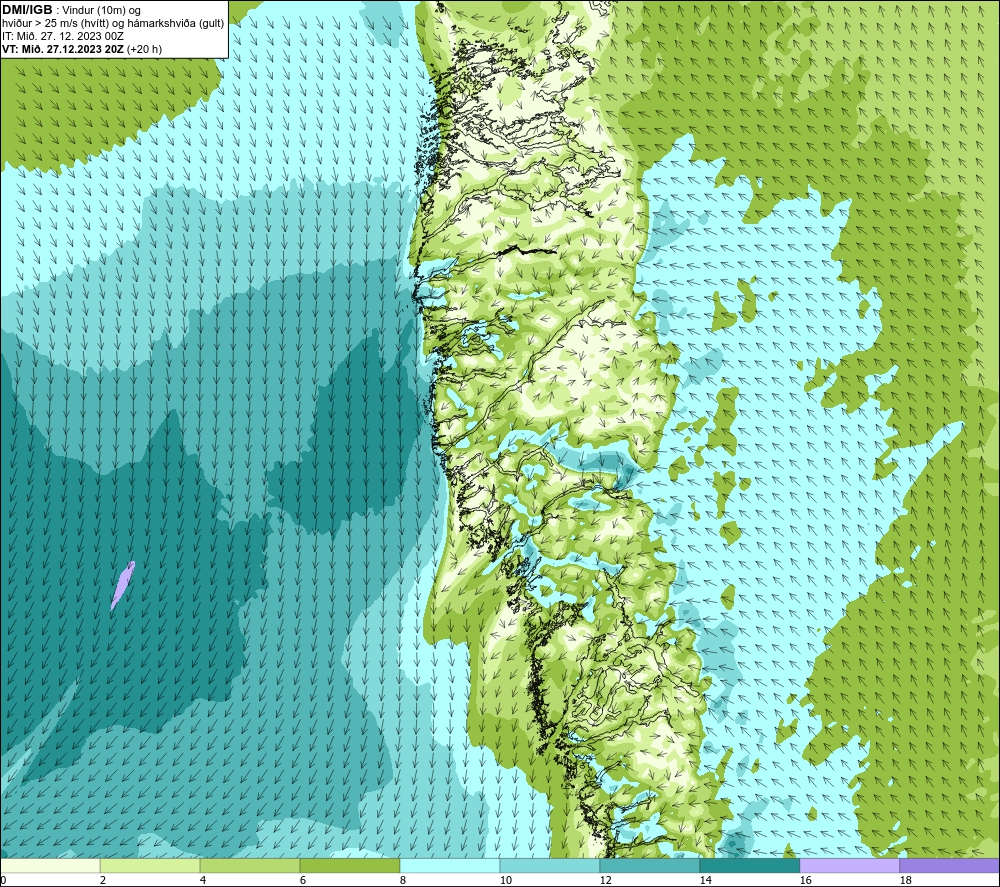This screenshot has width=1000, height=887.
Task: Click the legend label '16'
Action: 805,880
